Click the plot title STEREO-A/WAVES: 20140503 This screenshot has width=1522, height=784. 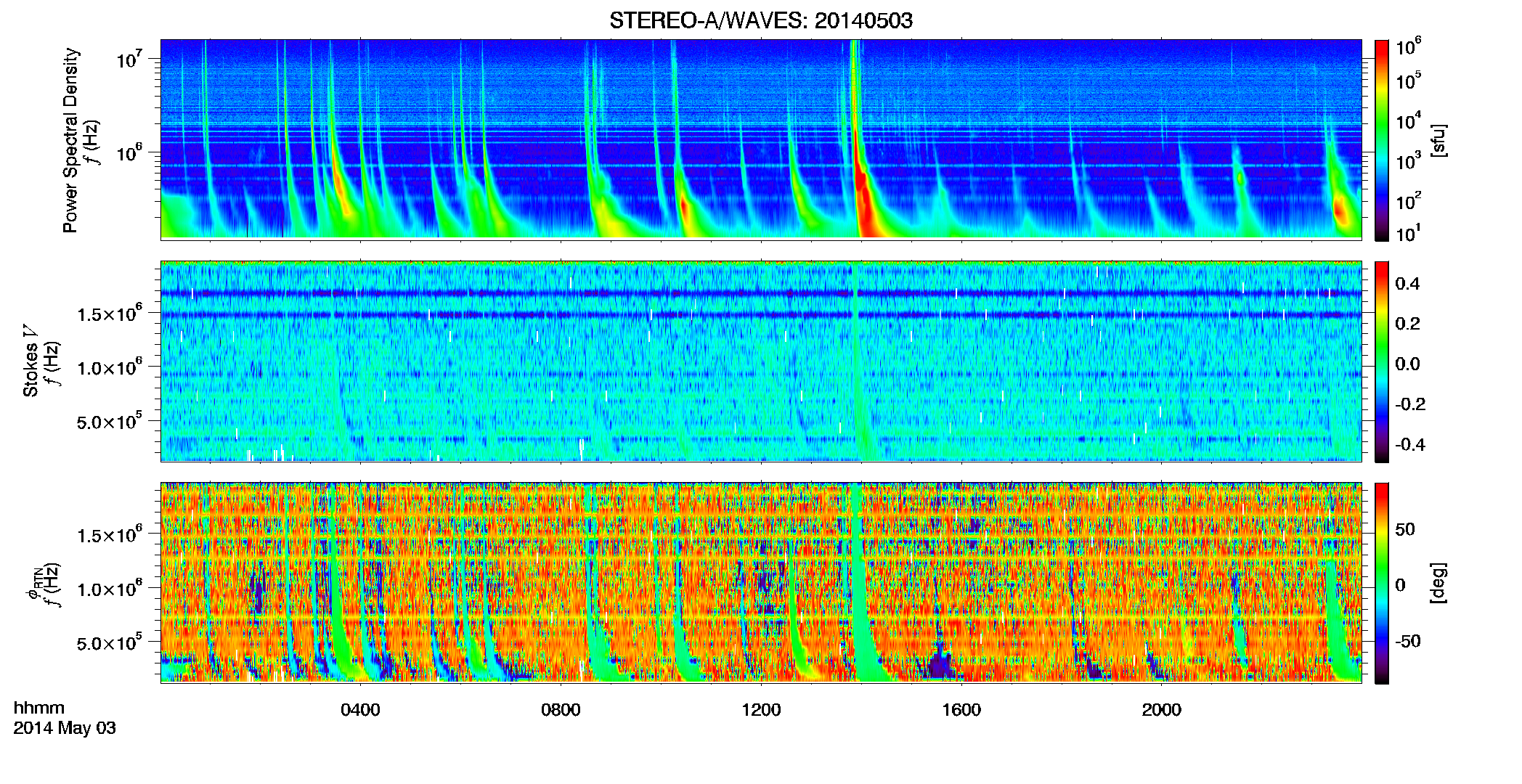click(x=761, y=20)
